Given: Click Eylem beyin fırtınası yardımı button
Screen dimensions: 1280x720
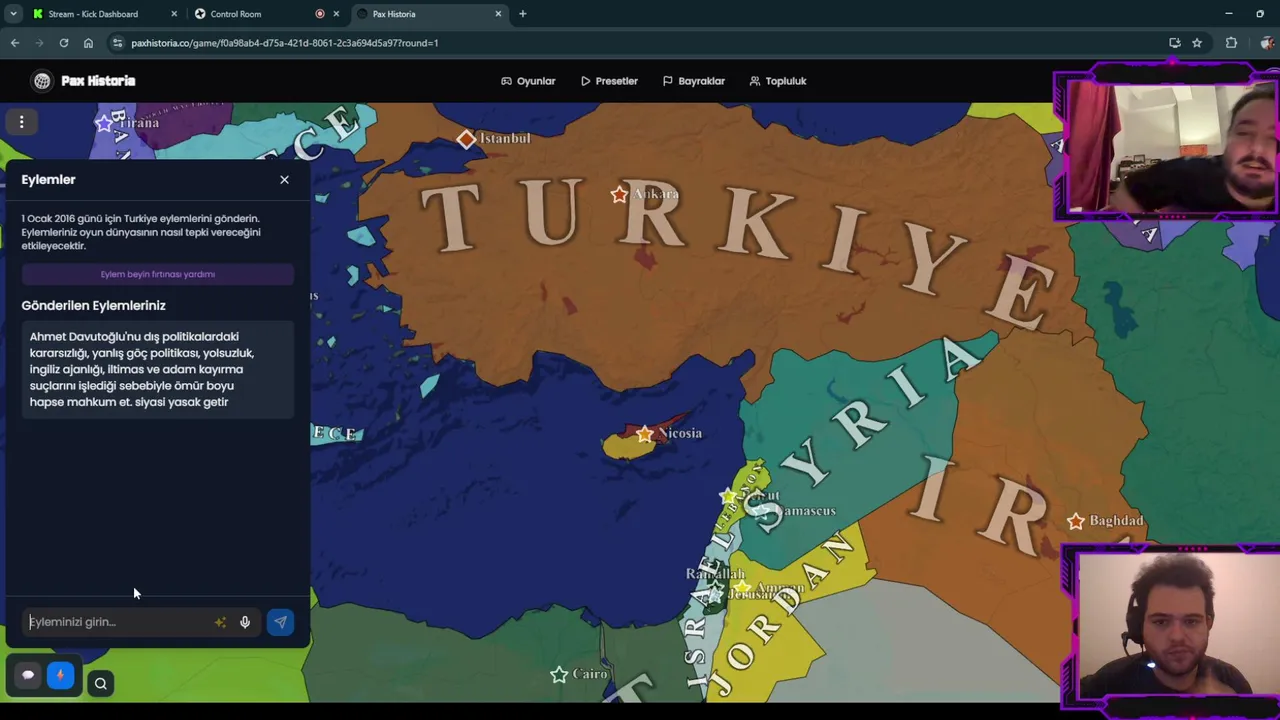Looking at the screenshot, I should pos(158,274).
